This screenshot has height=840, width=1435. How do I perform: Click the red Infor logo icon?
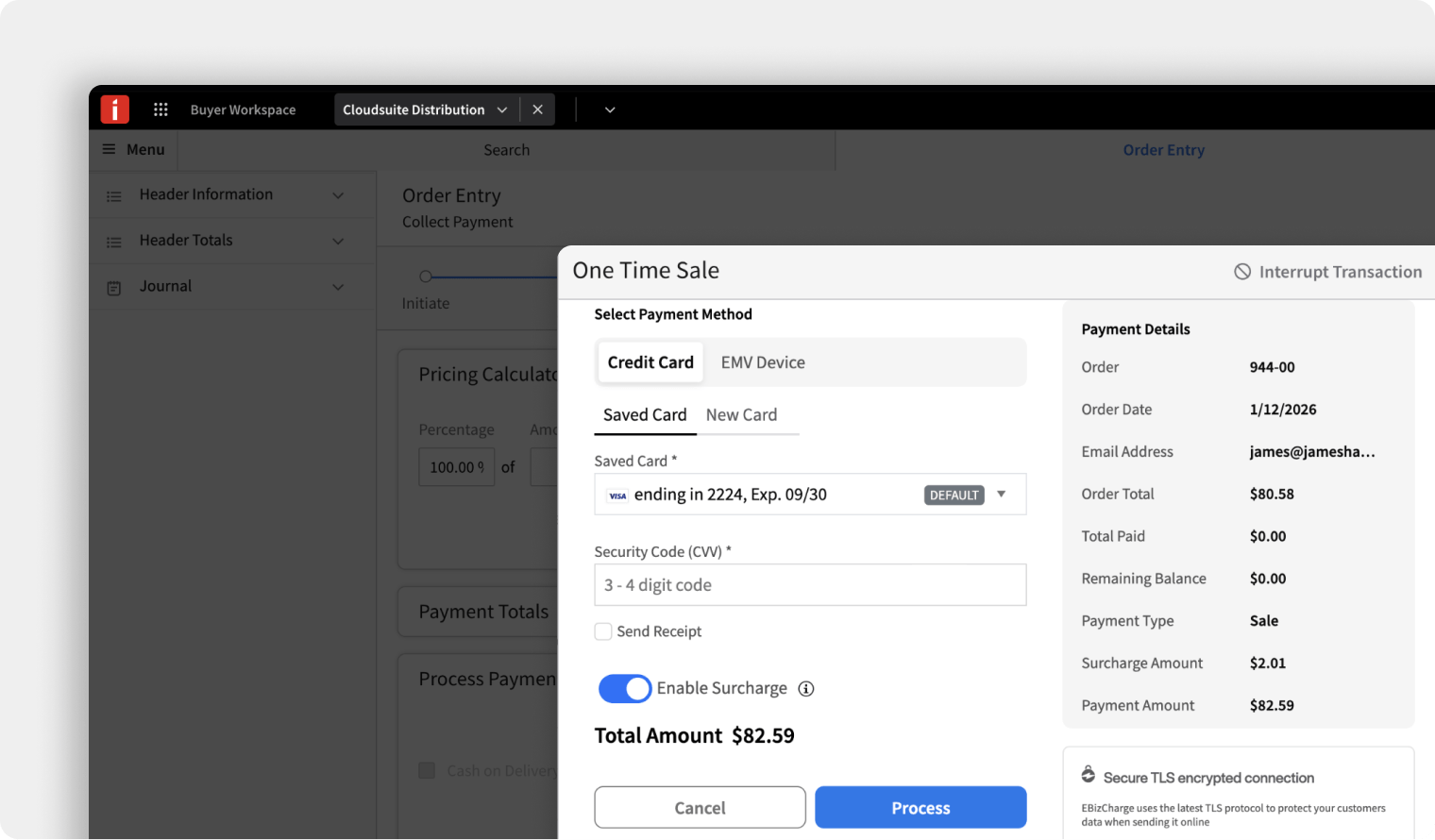pyautogui.click(x=115, y=109)
